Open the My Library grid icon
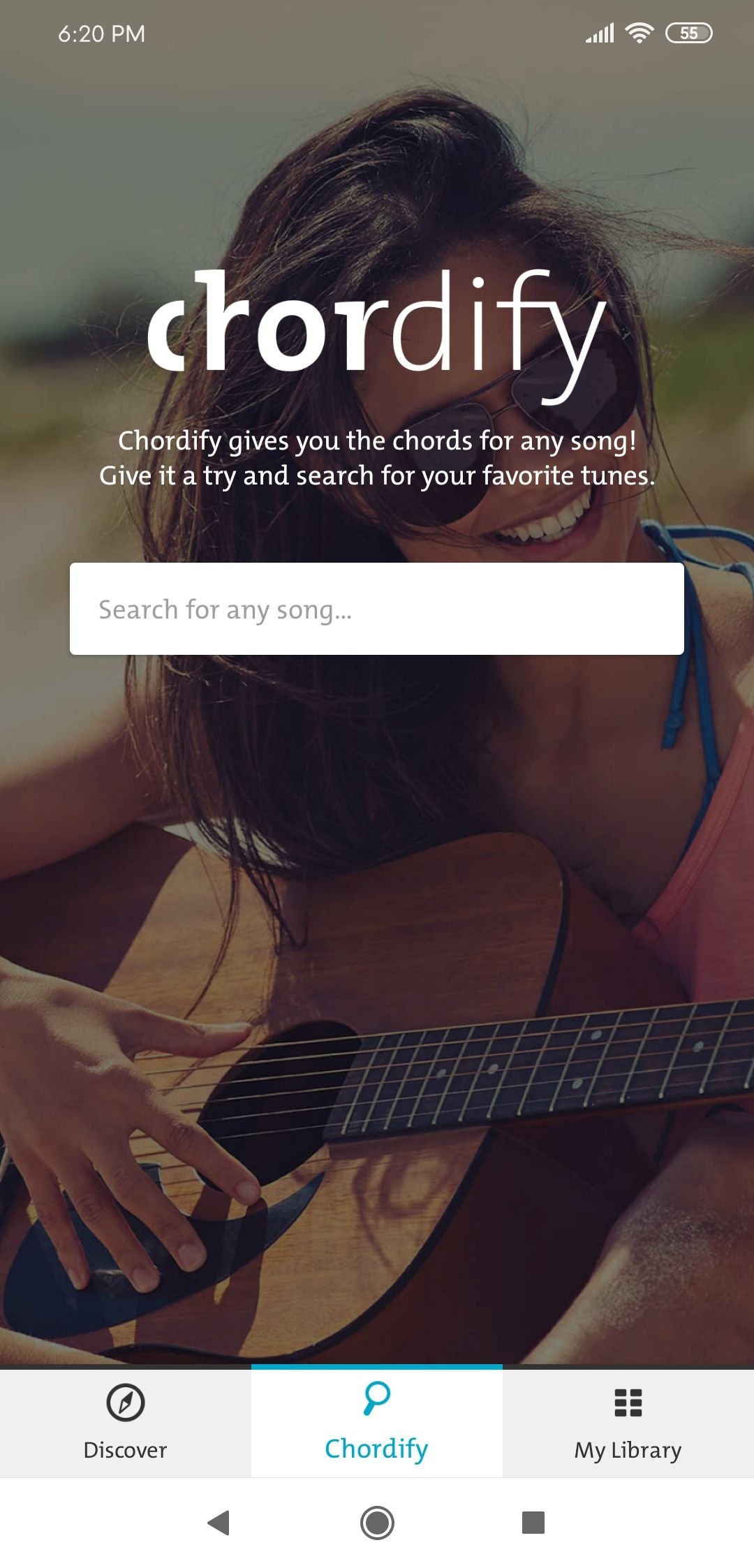The width and height of the screenshot is (754, 1568). (x=628, y=1402)
